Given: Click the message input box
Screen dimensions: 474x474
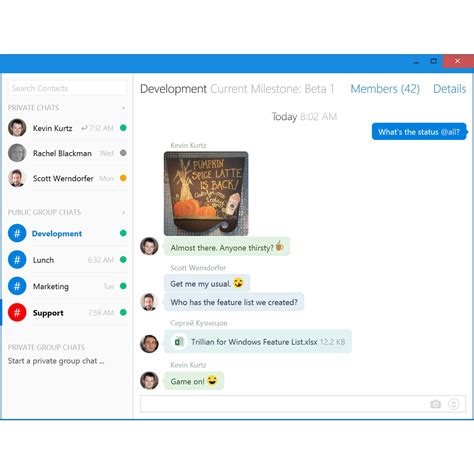Looking at the screenshot, I should click(303, 404).
